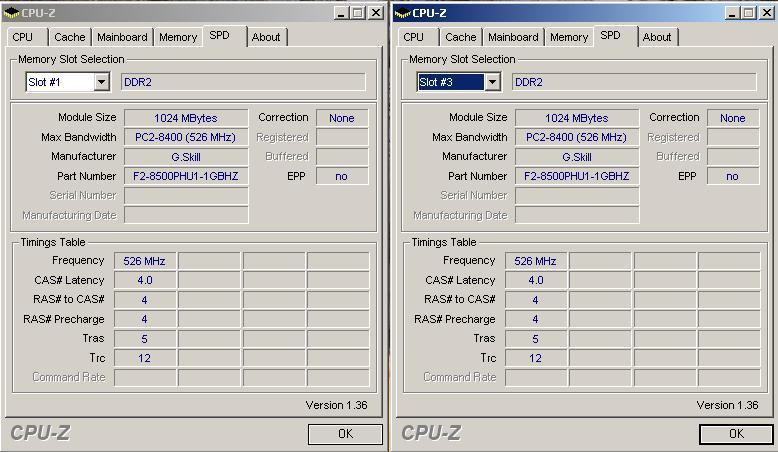
Task: Click 1024 MBytes module size in right window
Action: pyautogui.click(x=577, y=118)
